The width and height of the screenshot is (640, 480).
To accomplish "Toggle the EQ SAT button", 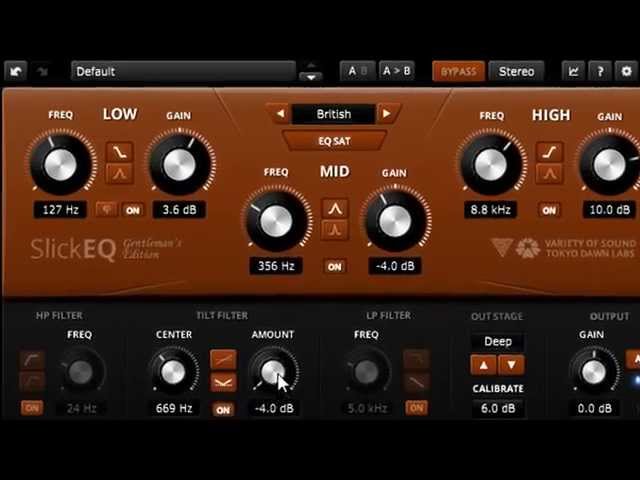I will [x=334, y=141].
